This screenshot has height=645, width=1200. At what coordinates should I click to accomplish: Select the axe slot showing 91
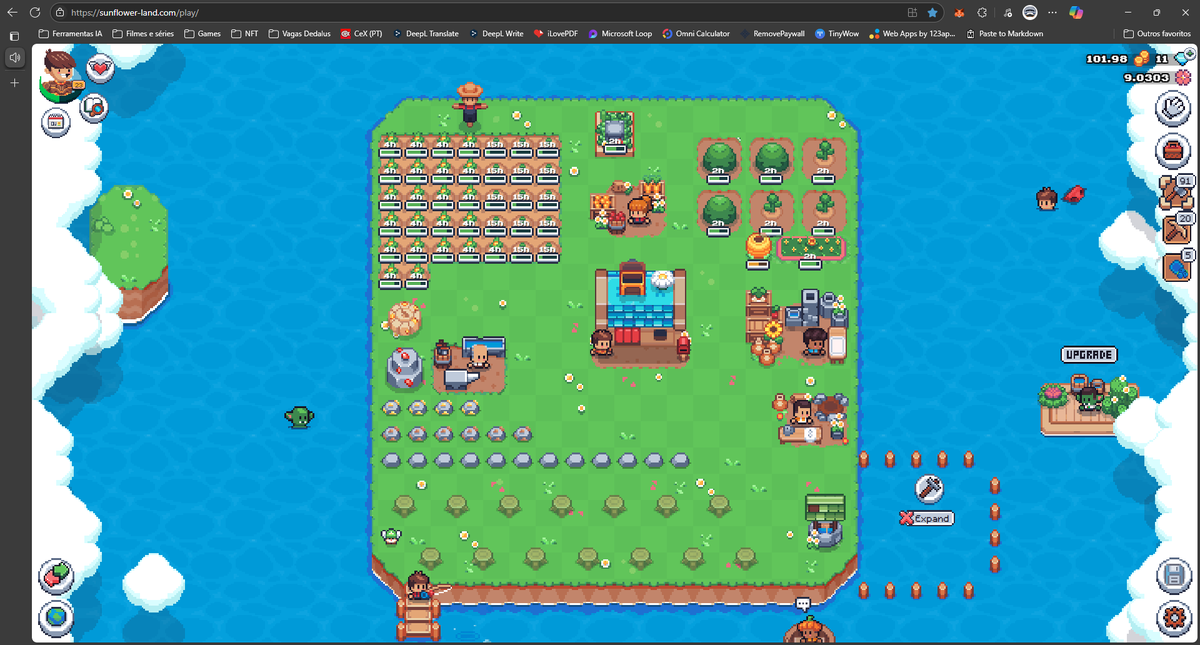pyautogui.click(x=1176, y=192)
